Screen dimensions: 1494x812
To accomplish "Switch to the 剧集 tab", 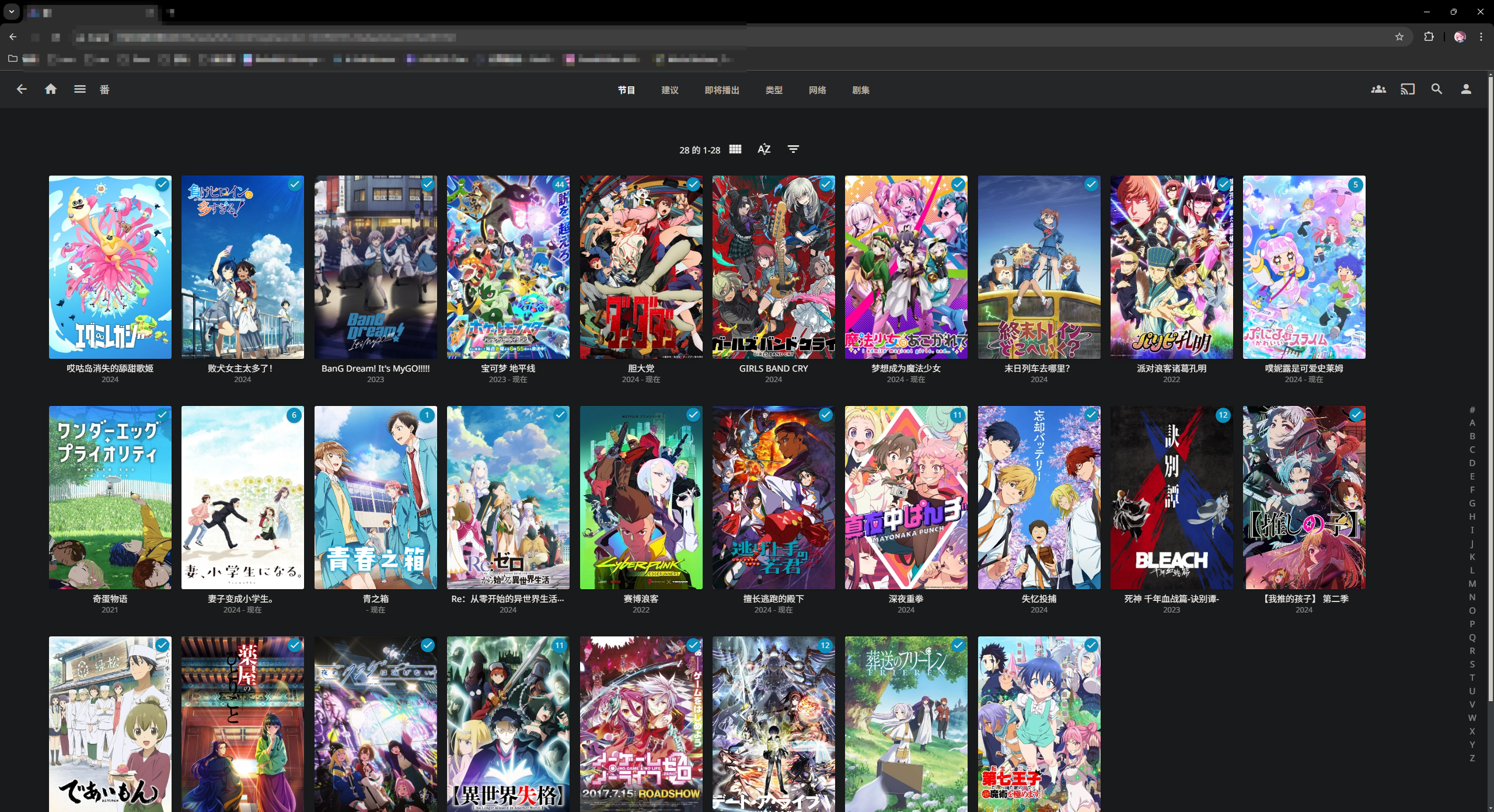I will [x=861, y=90].
